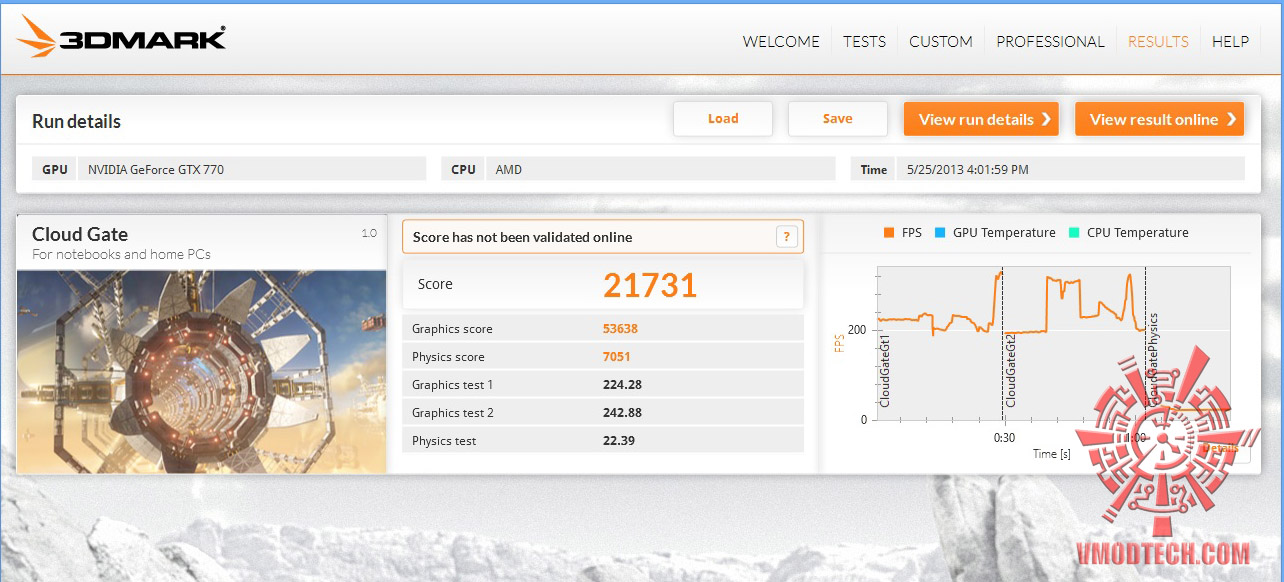Click the overall score 21731

pyautogui.click(x=650, y=285)
